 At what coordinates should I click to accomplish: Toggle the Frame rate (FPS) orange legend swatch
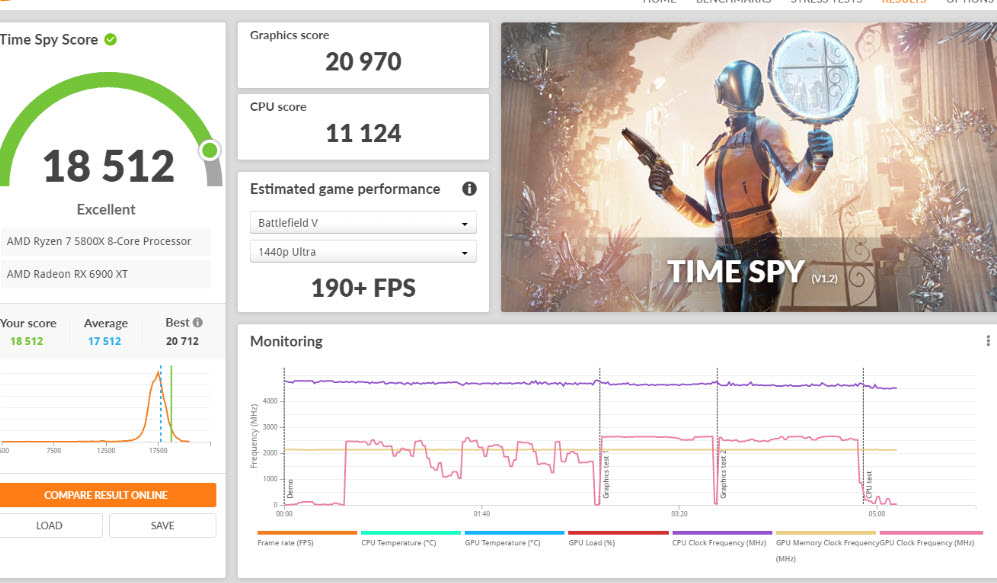click(307, 533)
